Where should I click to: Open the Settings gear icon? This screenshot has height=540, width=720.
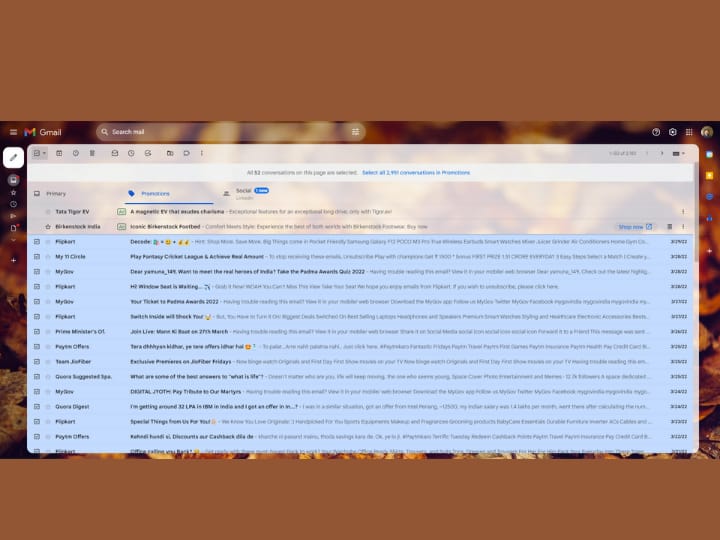tap(673, 132)
